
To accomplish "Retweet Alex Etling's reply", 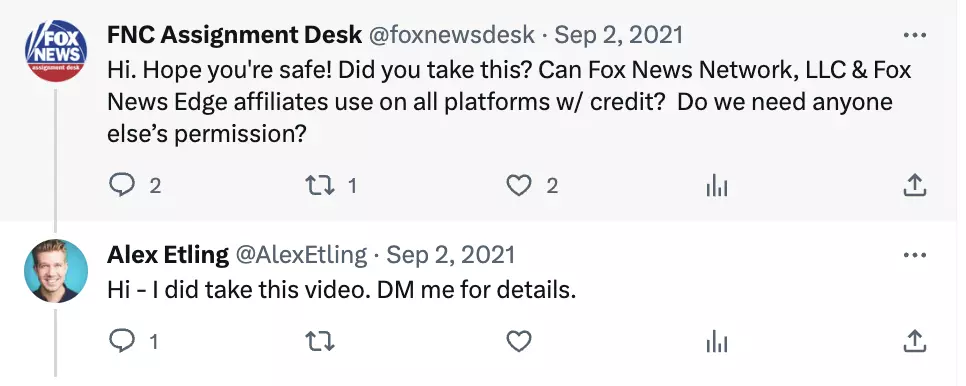I will pyautogui.click(x=320, y=340).
